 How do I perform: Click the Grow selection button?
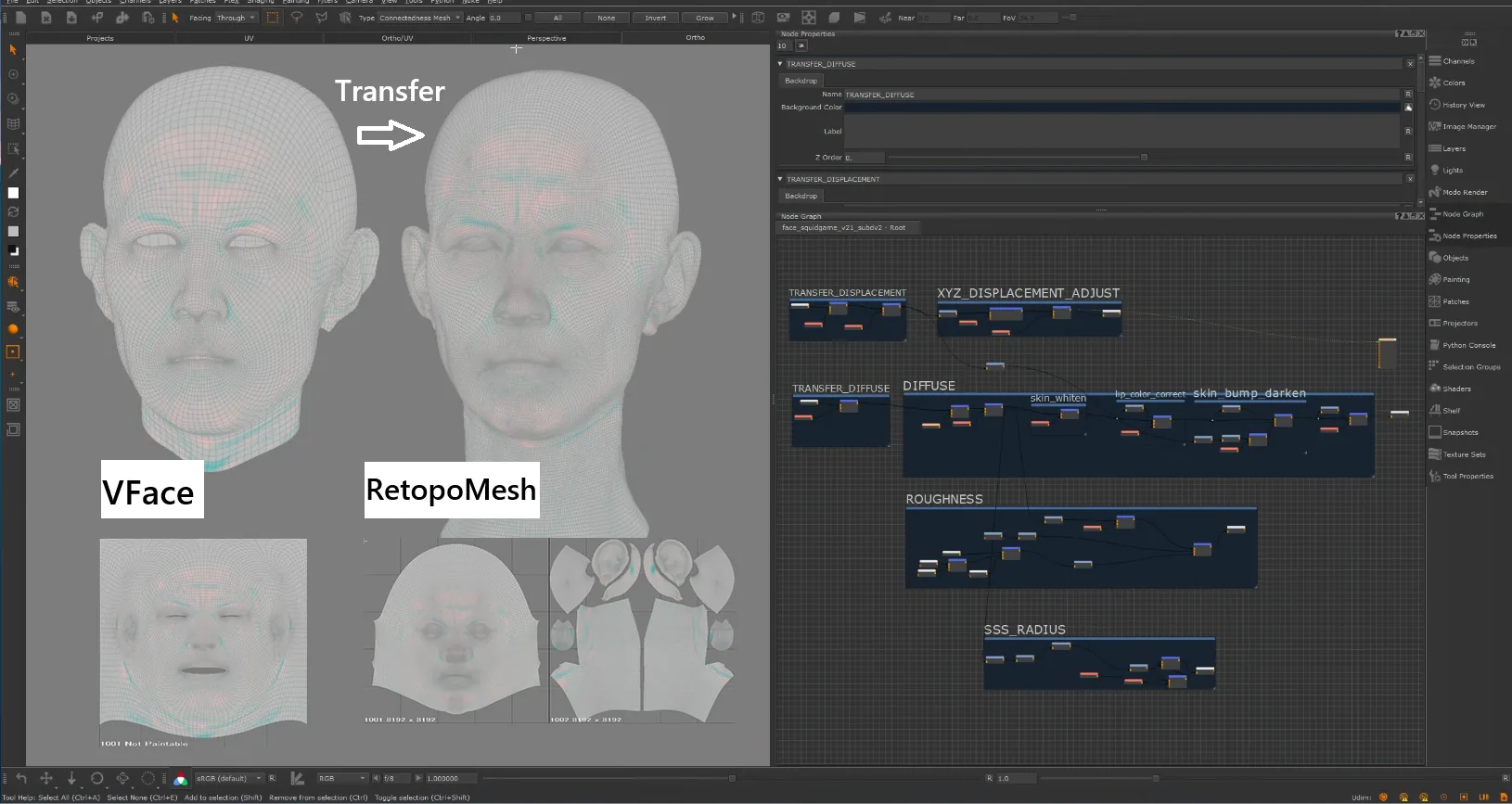click(x=705, y=18)
